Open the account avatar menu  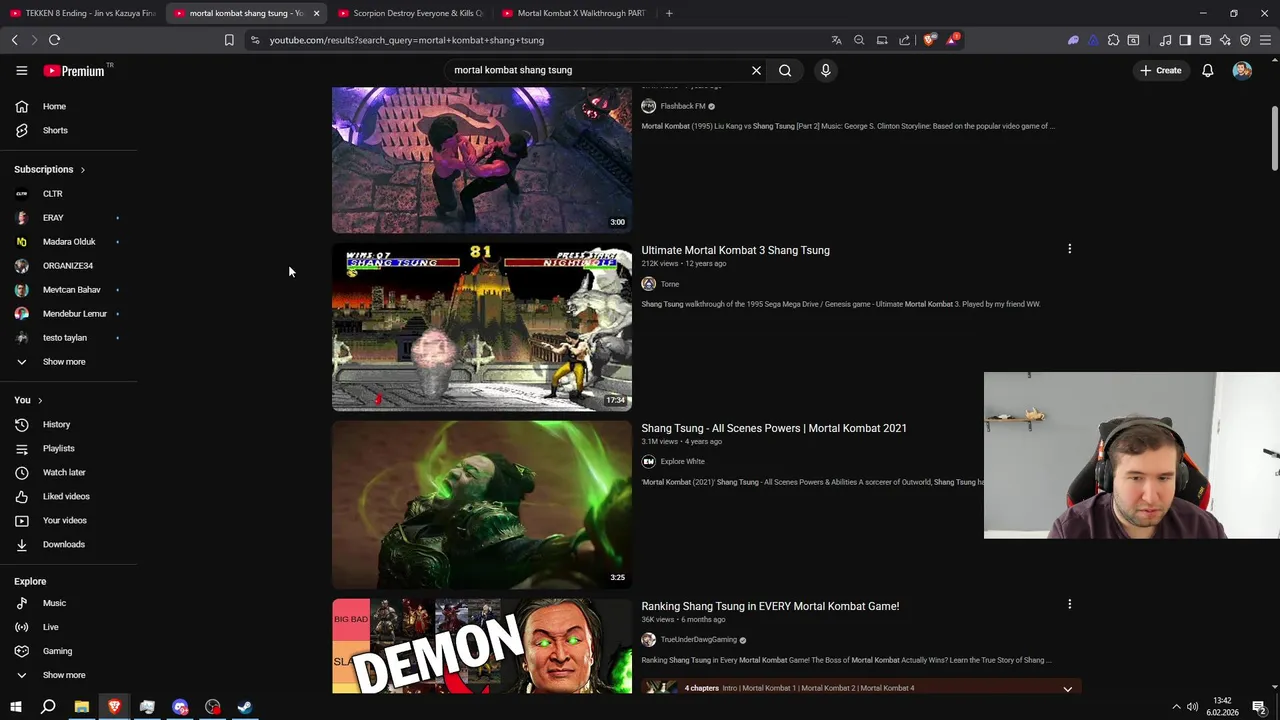[1242, 70]
